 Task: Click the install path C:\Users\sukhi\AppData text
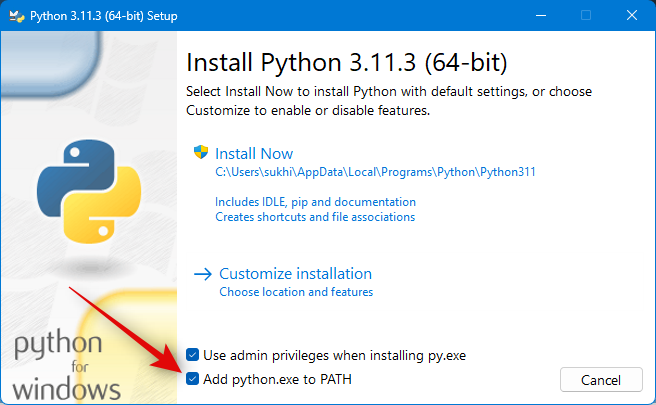coord(375,172)
